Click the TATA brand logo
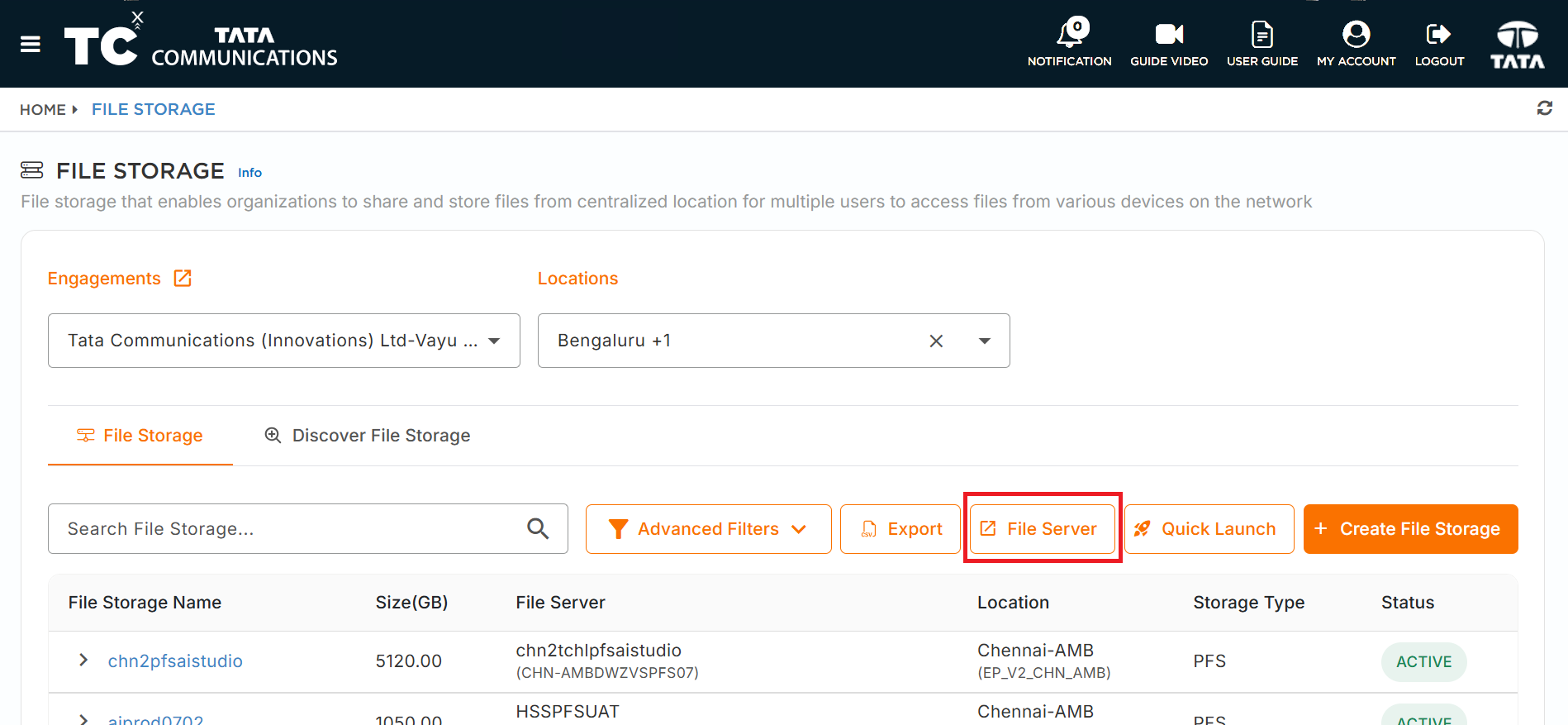The height and width of the screenshot is (725, 1568). tap(1518, 45)
